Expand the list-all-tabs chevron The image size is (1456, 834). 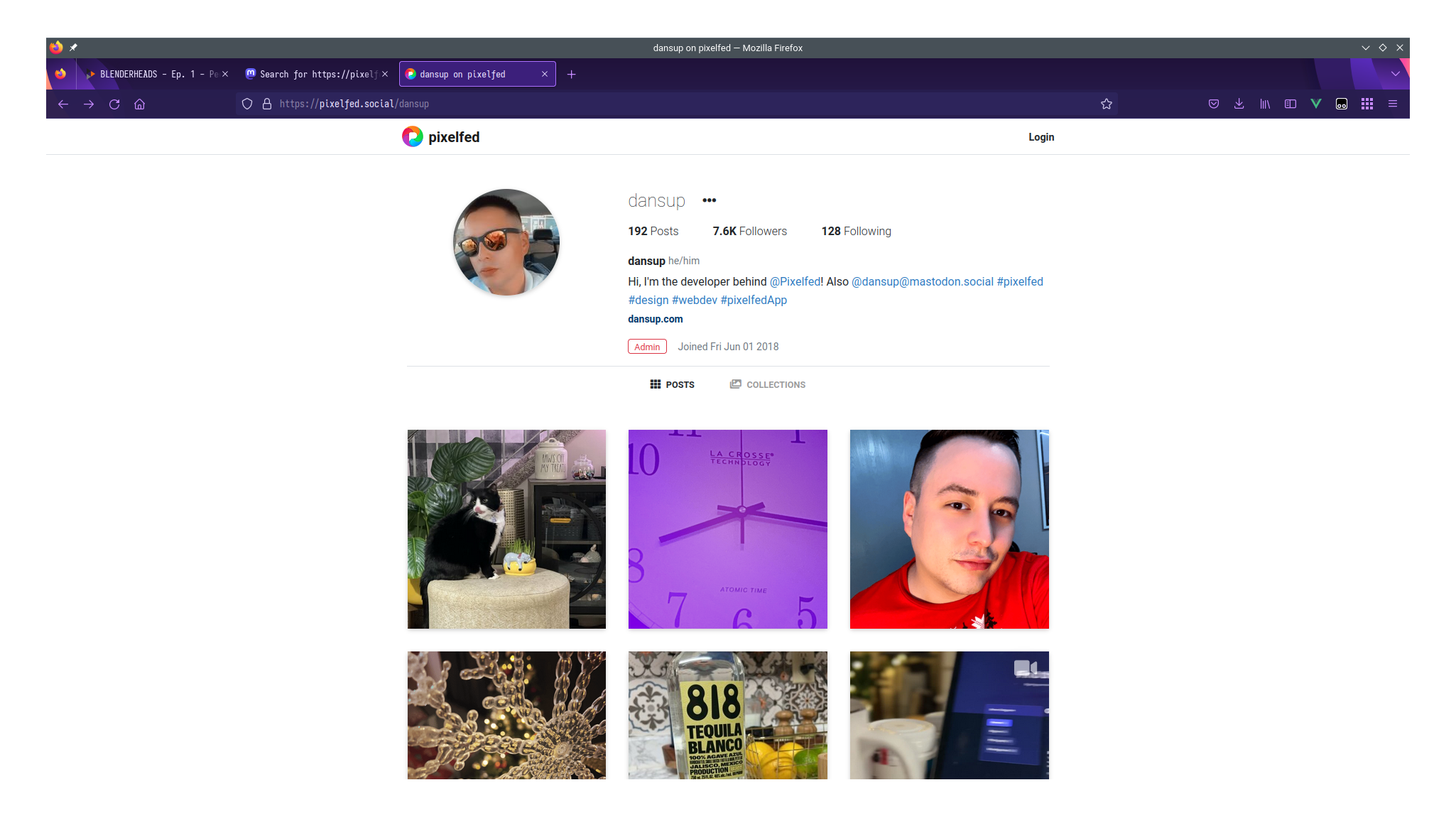[x=1395, y=74]
